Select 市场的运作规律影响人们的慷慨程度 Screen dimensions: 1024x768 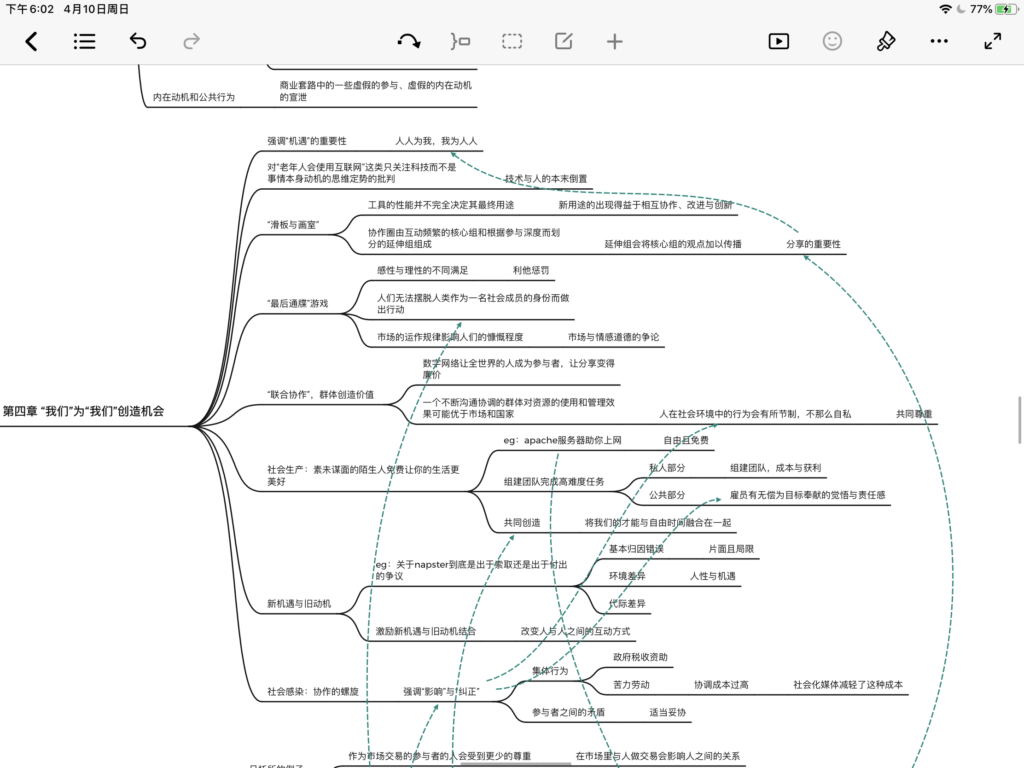pos(450,337)
